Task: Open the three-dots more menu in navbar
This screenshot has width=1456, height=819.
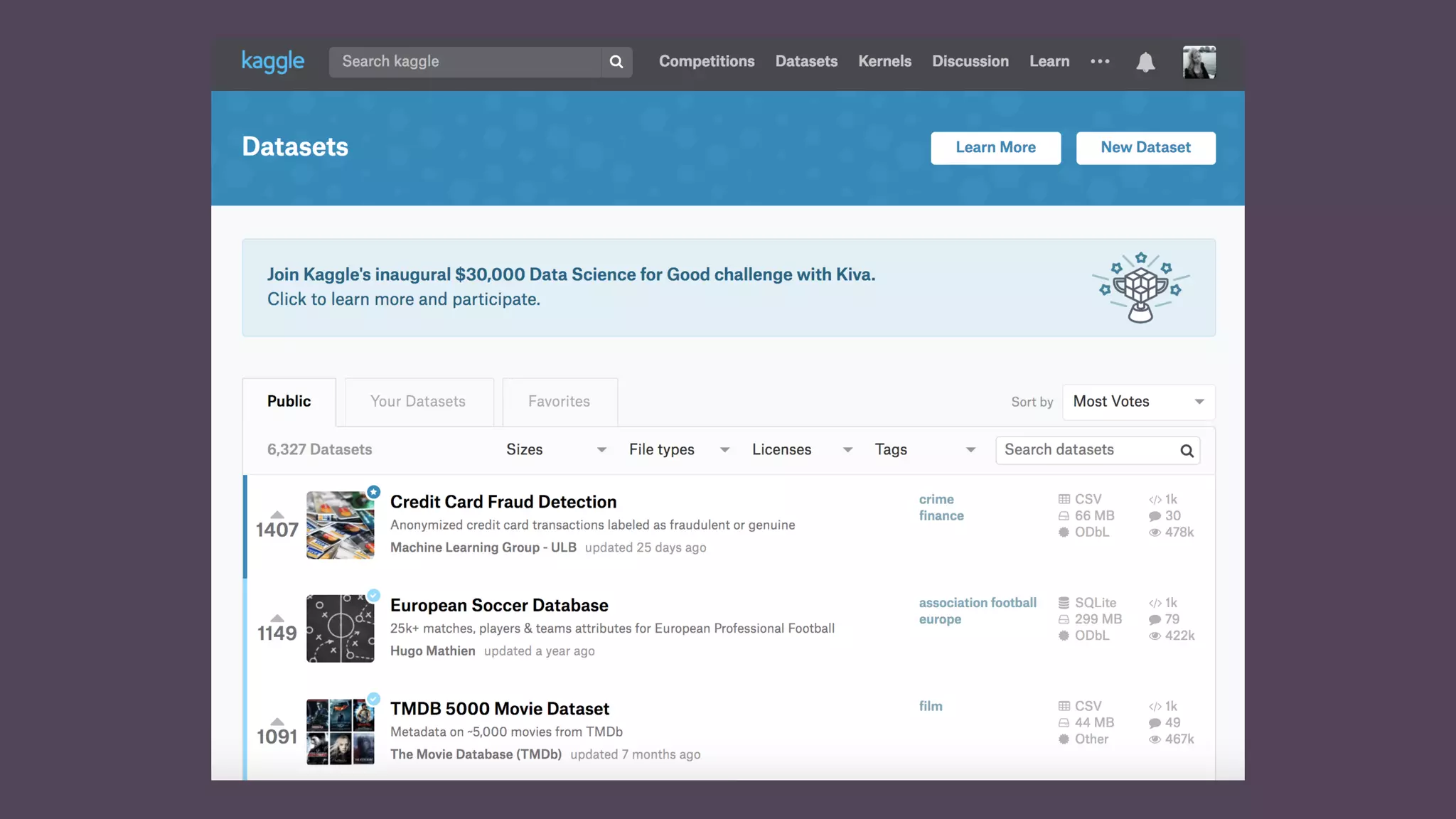Action: 1100,62
